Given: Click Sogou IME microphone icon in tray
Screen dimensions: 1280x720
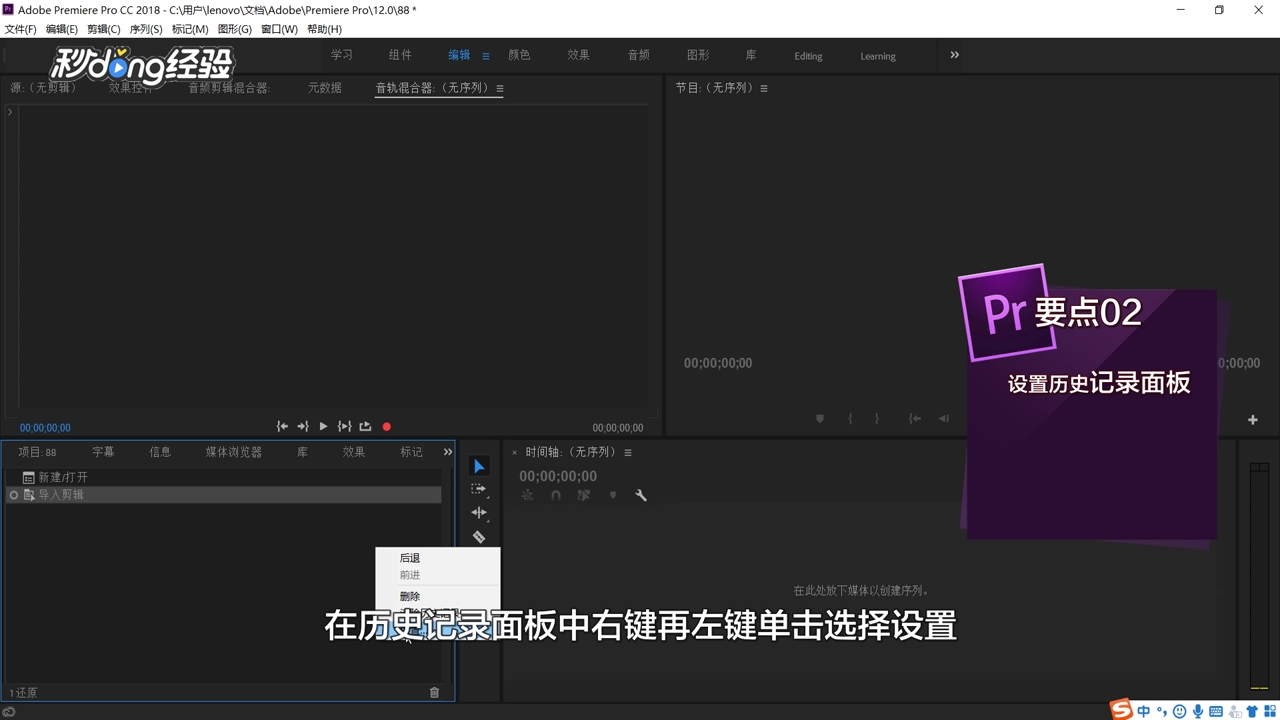Looking at the screenshot, I should (x=1197, y=711).
